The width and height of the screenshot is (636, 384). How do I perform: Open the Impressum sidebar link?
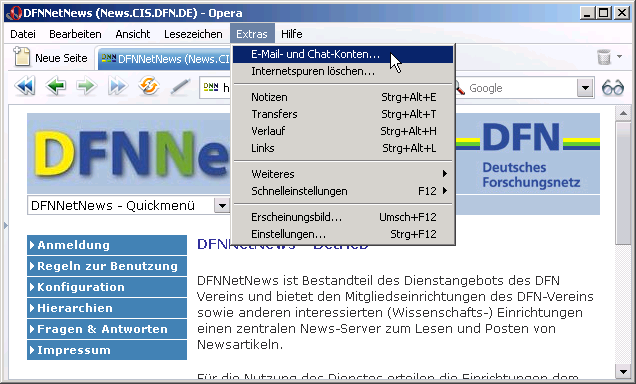point(107,350)
